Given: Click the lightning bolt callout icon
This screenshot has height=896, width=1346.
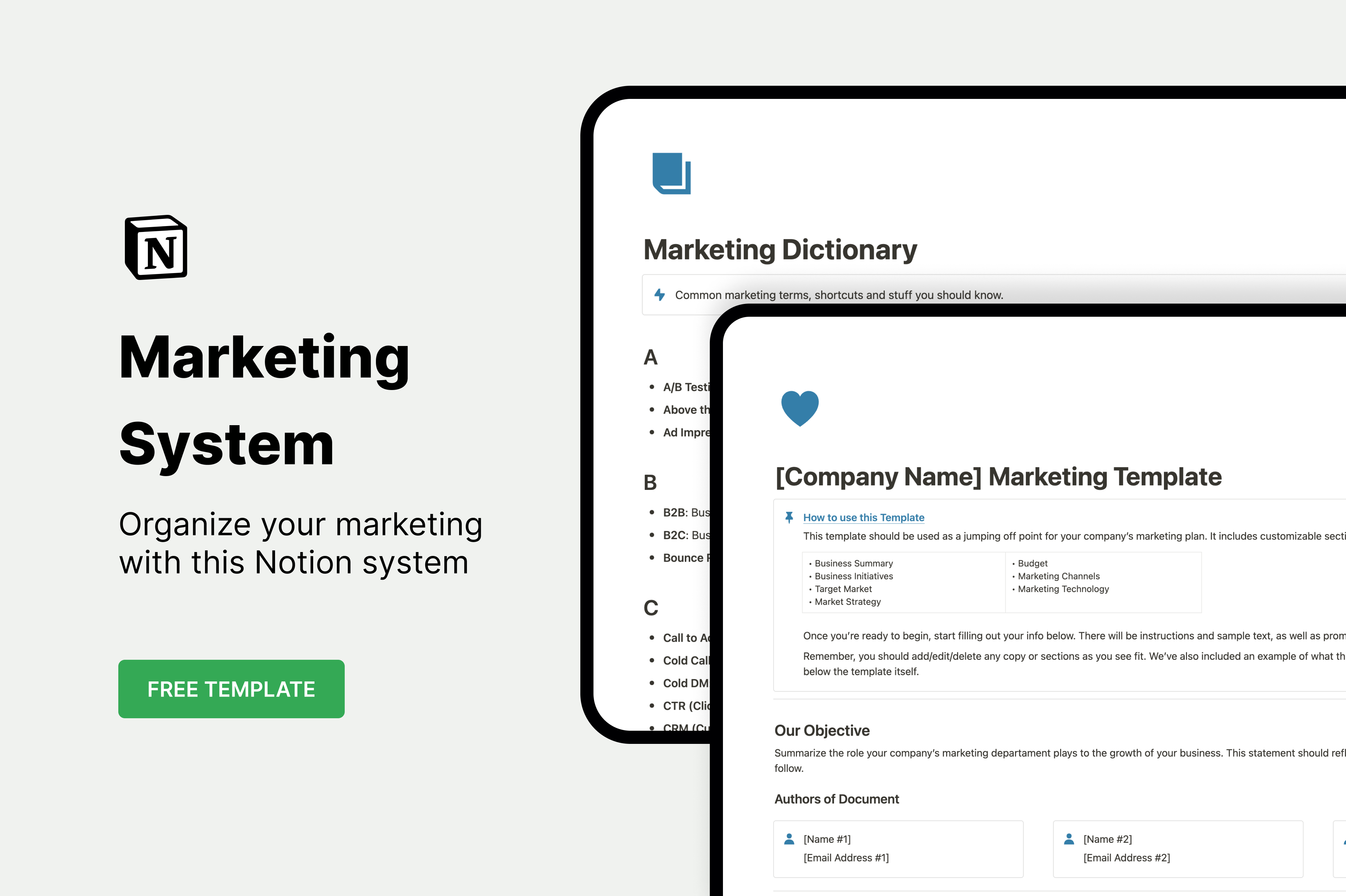Looking at the screenshot, I should tap(660, 295).
